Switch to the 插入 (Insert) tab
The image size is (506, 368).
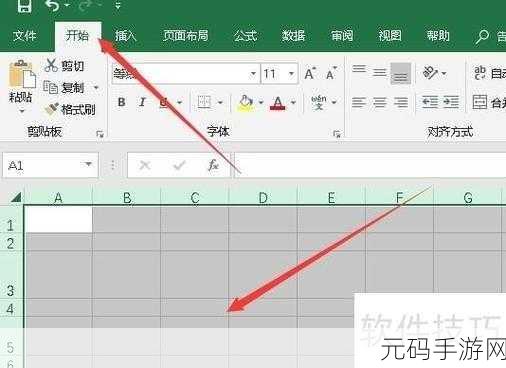click(126, 35)
